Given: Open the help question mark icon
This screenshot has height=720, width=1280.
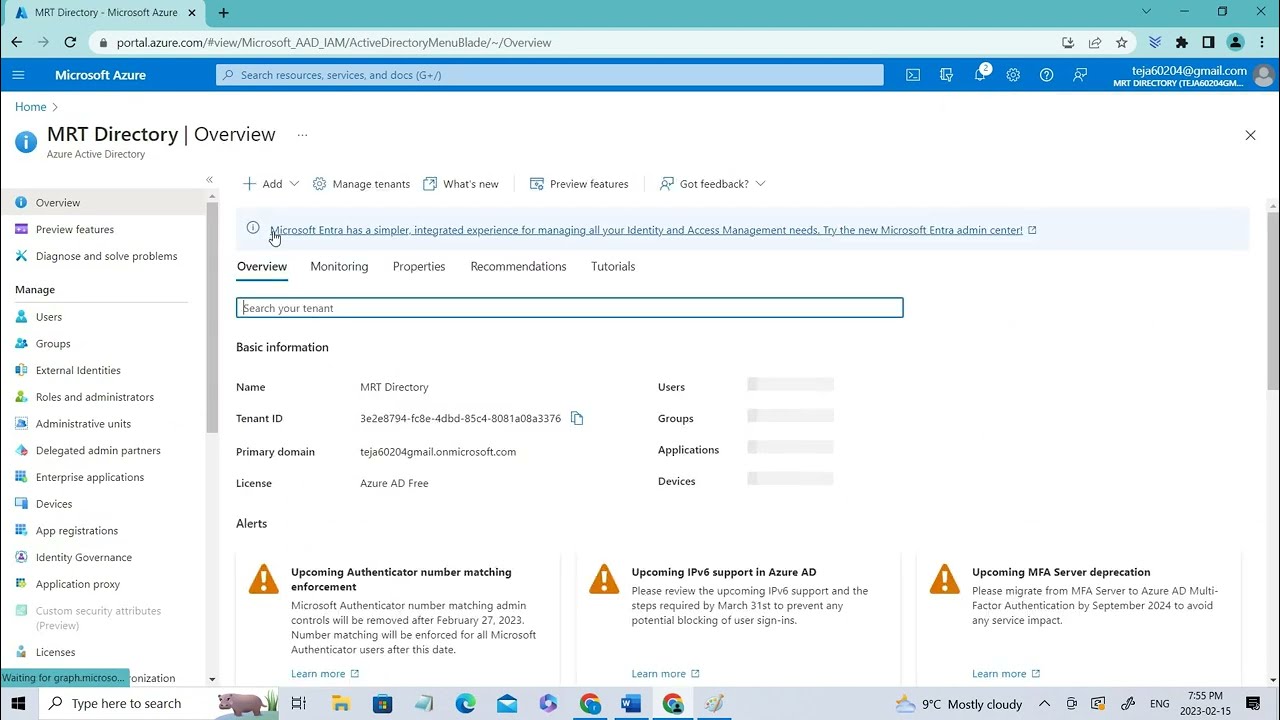Looking at the screenshot, I should (1046, 75).
